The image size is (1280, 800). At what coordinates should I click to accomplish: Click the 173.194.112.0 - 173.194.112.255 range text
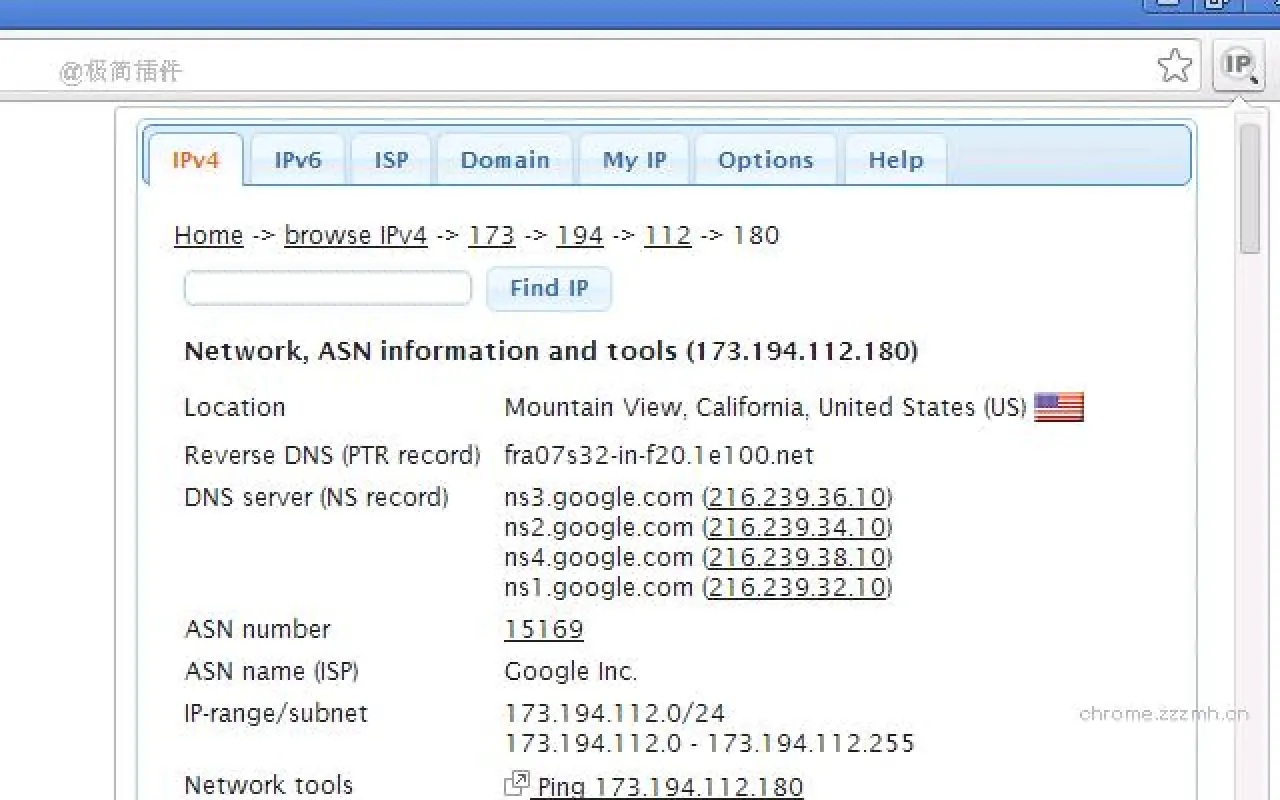point(710,743)
